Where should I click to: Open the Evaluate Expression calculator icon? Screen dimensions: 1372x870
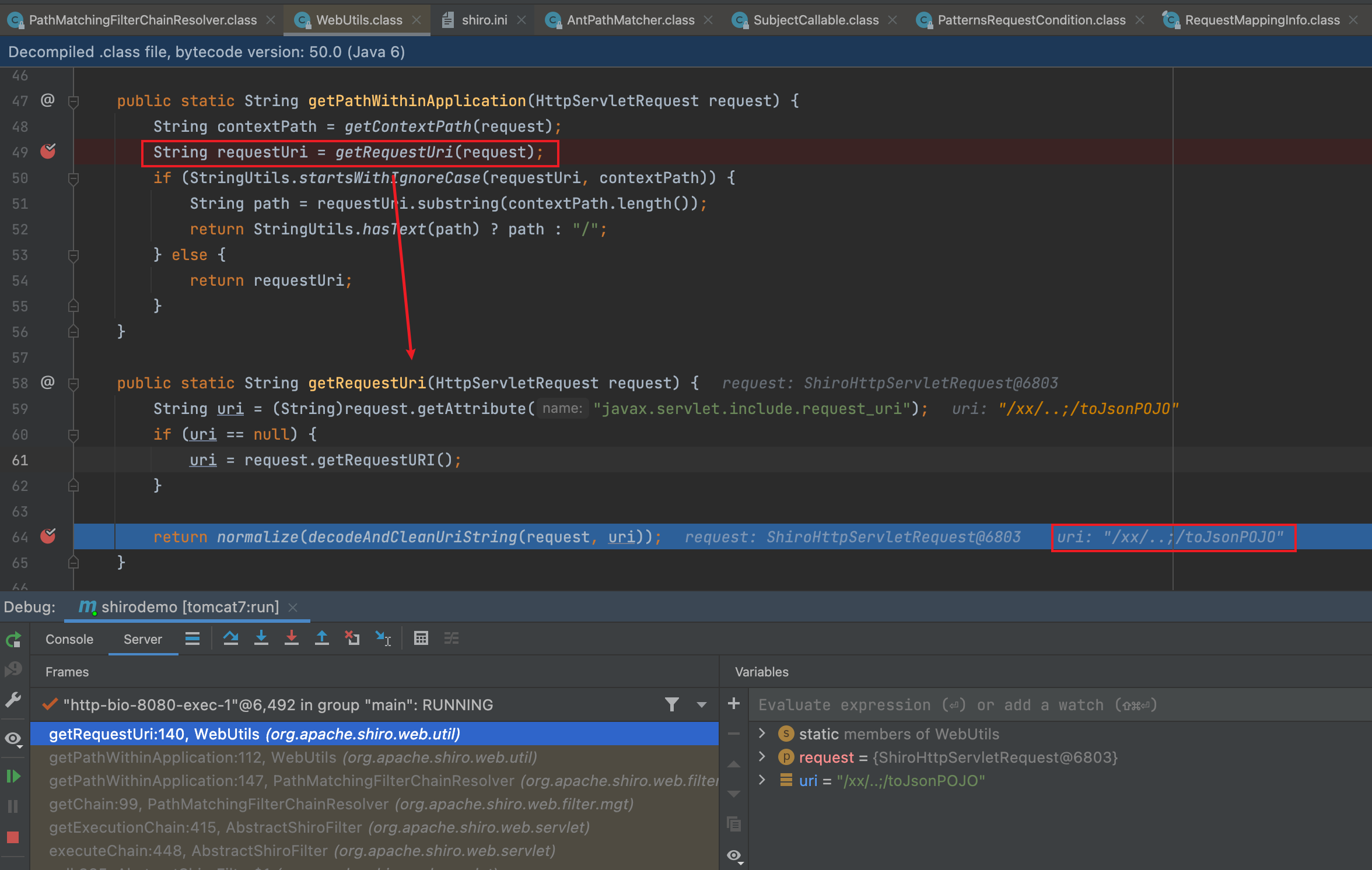tap(421, 639)
